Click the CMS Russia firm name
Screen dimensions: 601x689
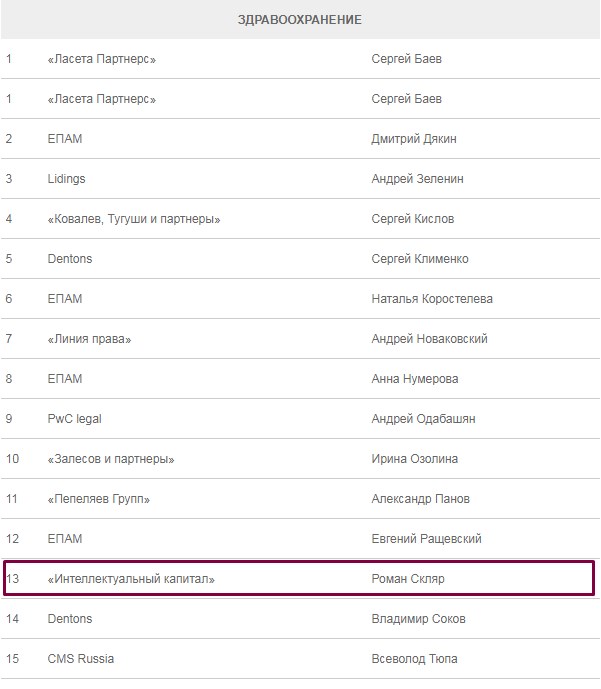(x=81, y=659)
